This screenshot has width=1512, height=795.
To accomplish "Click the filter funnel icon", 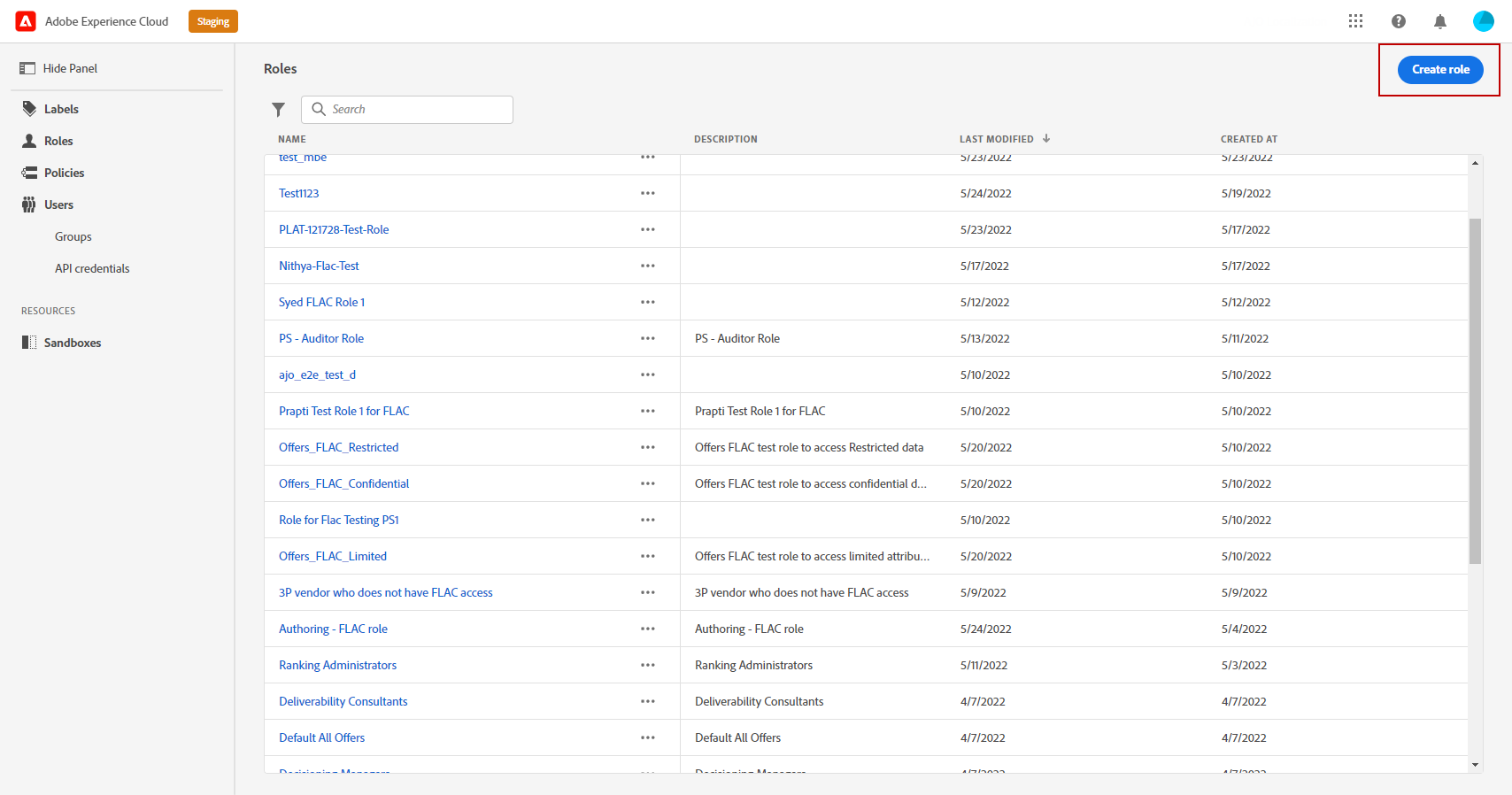I will [278, 110].
